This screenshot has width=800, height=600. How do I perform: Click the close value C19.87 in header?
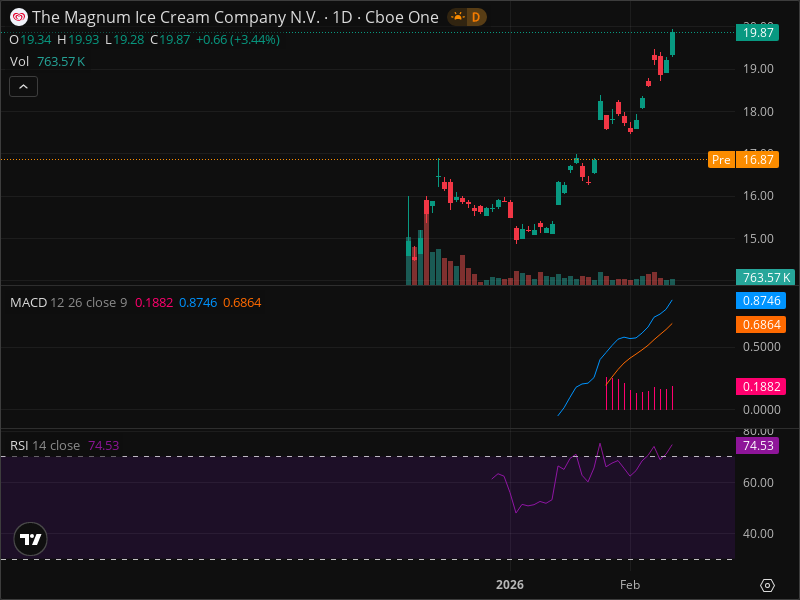(170, 40)
